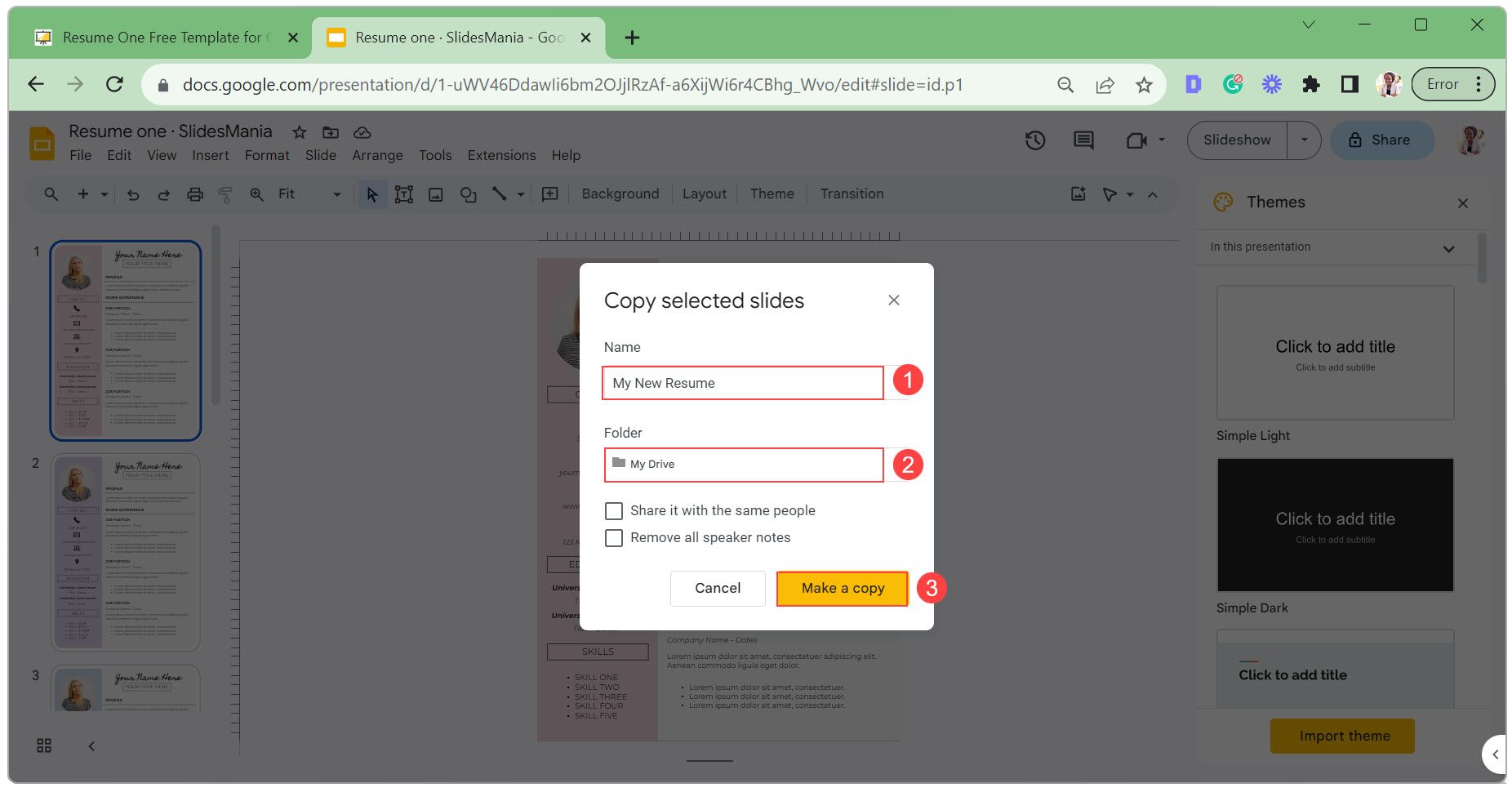This screenshot has width=1512, height=792.
Task: Close the Copy selected slides dialog
Action: point(894,300)
